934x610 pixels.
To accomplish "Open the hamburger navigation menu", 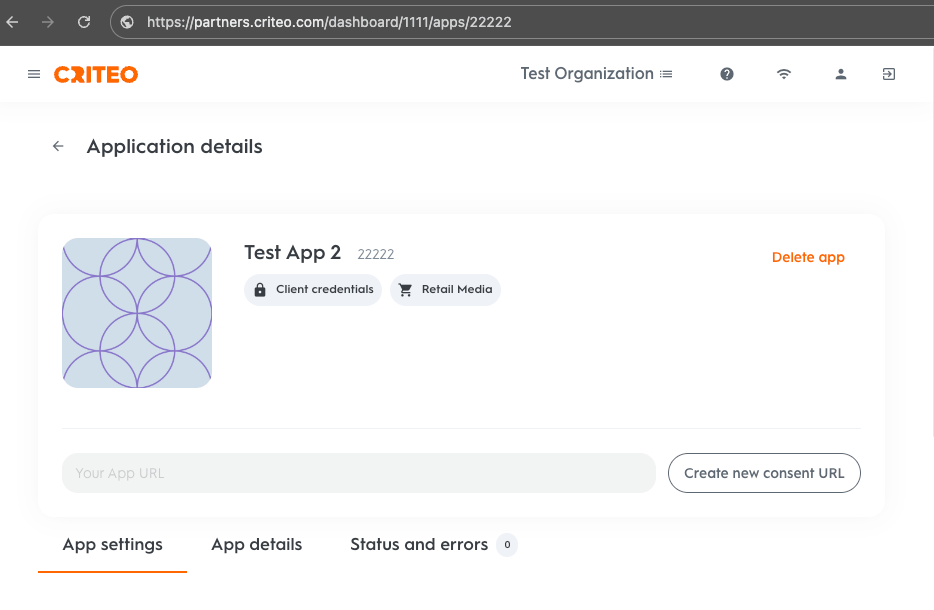I will click(34, 74).
